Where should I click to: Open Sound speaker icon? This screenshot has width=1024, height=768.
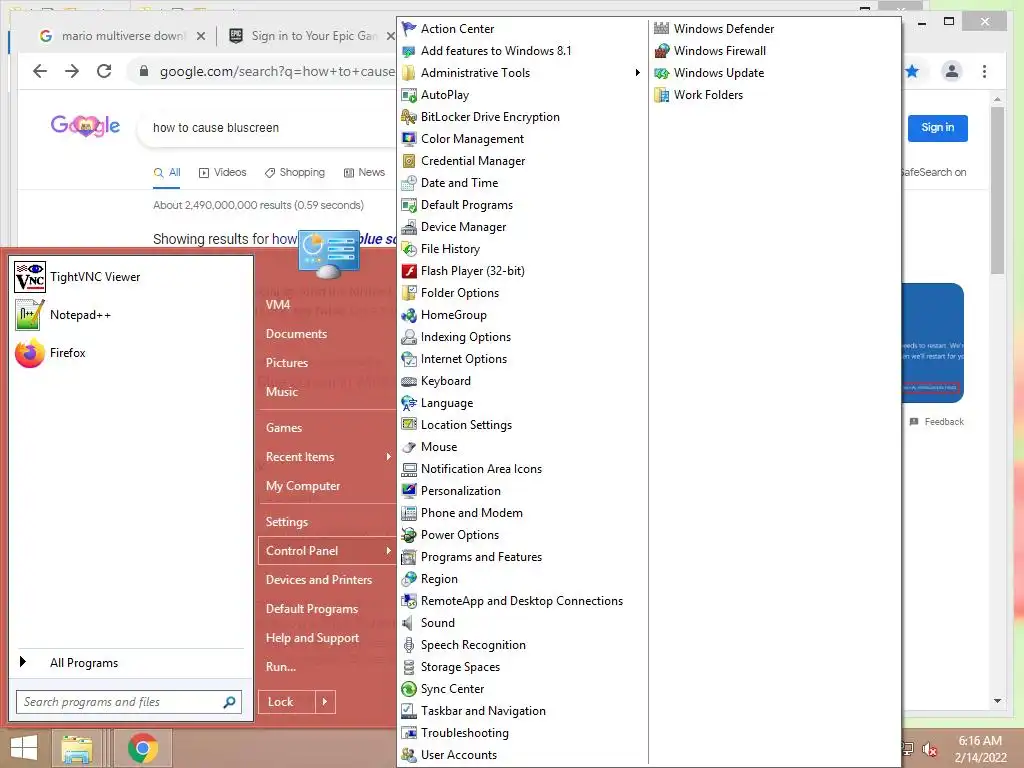coord(409,623)
